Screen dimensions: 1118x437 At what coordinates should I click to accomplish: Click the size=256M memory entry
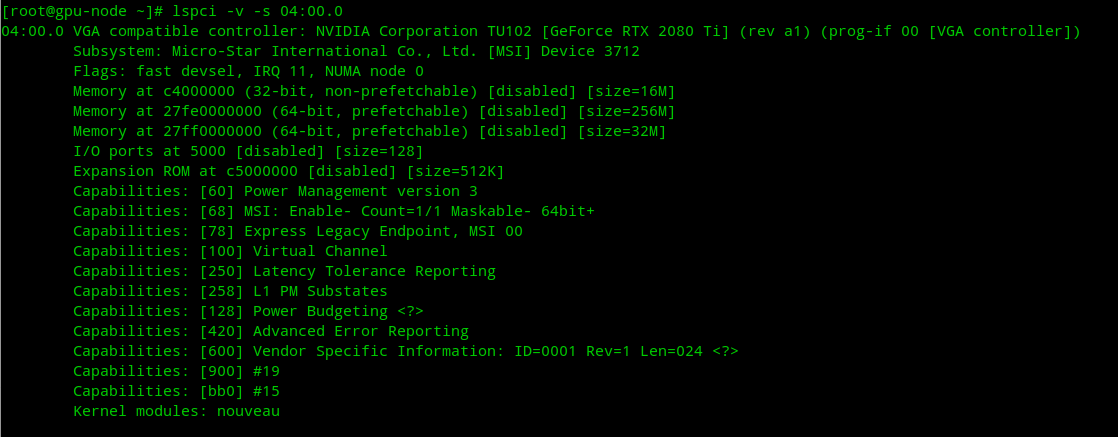[626, 111]
